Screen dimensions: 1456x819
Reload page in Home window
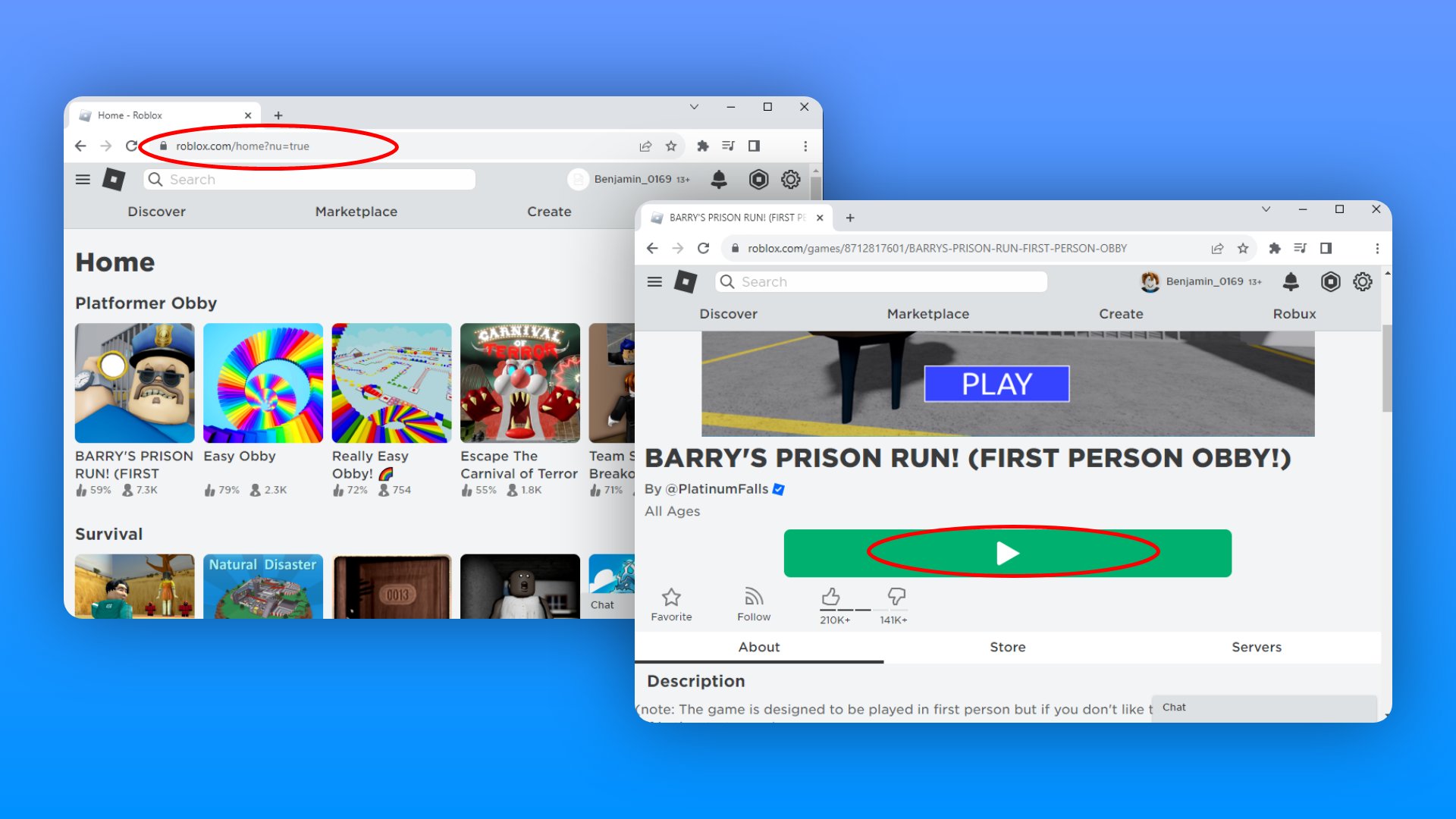(132, 146)
